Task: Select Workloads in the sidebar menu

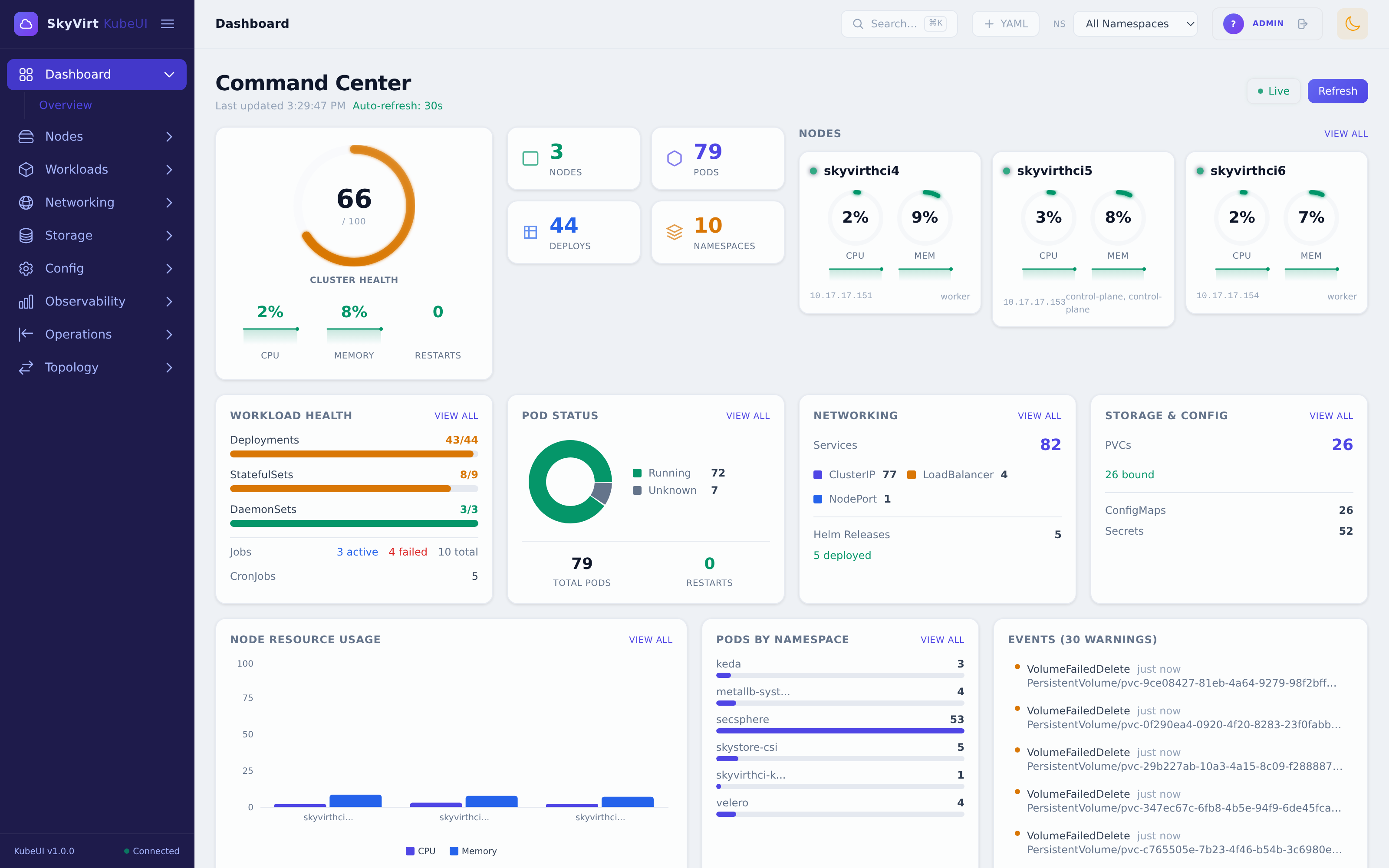Action: click(96, 169)
